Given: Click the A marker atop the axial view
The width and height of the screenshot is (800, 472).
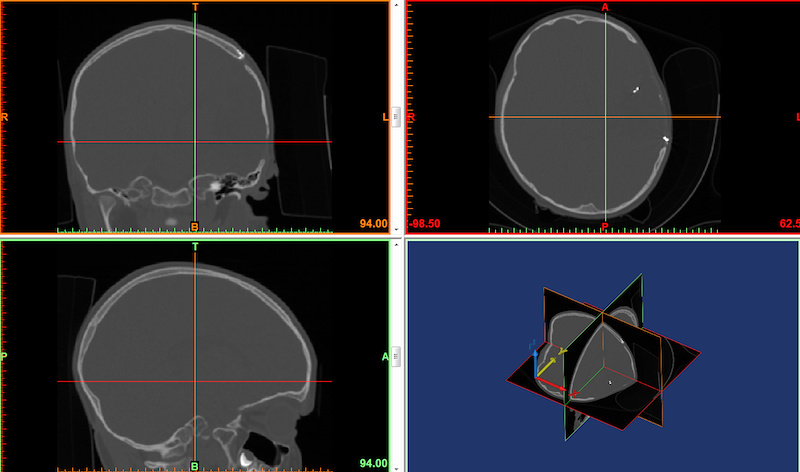Looking at the screenshot, I should click(605, 7).
